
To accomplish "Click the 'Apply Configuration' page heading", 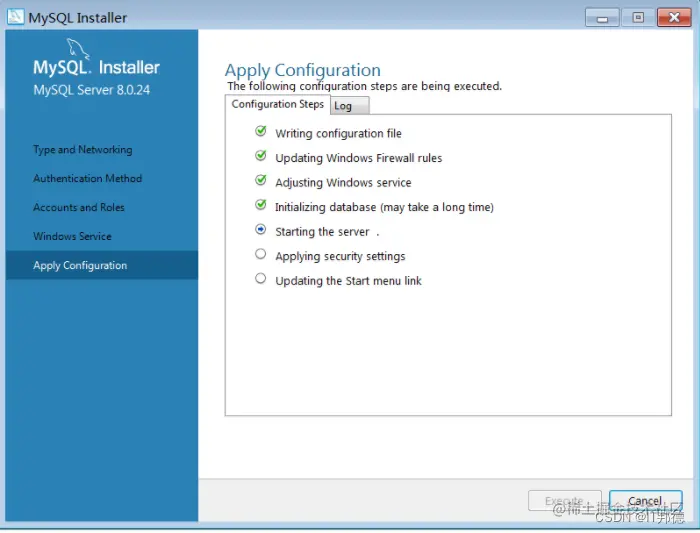I will point(303,70).
